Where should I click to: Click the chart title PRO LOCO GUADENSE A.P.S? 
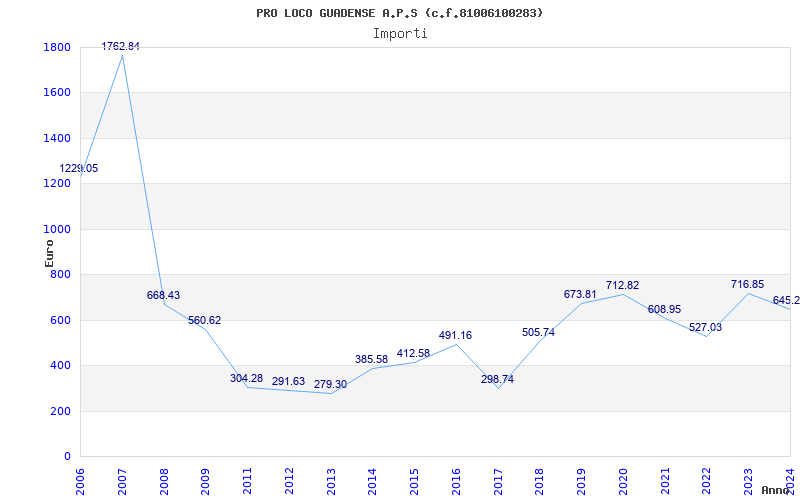(x=399, y=13)
